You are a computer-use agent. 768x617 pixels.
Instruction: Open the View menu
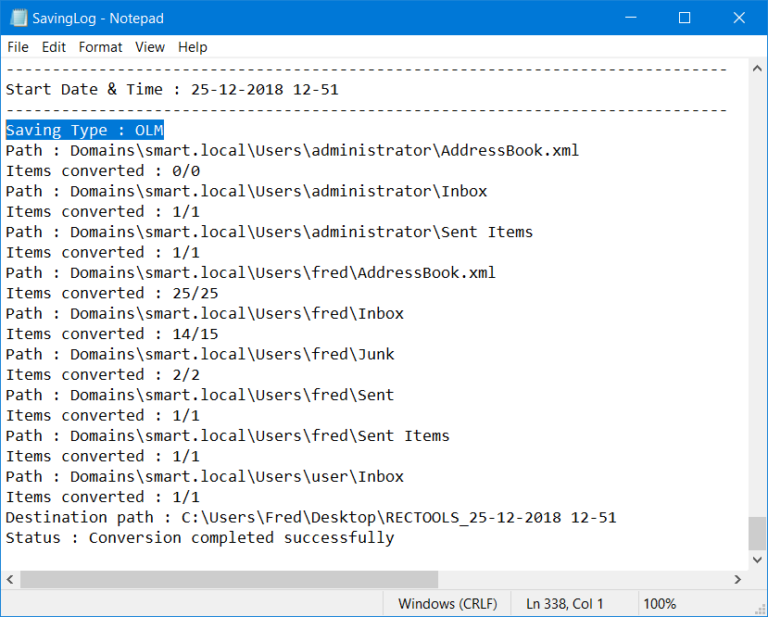point(150,47)
